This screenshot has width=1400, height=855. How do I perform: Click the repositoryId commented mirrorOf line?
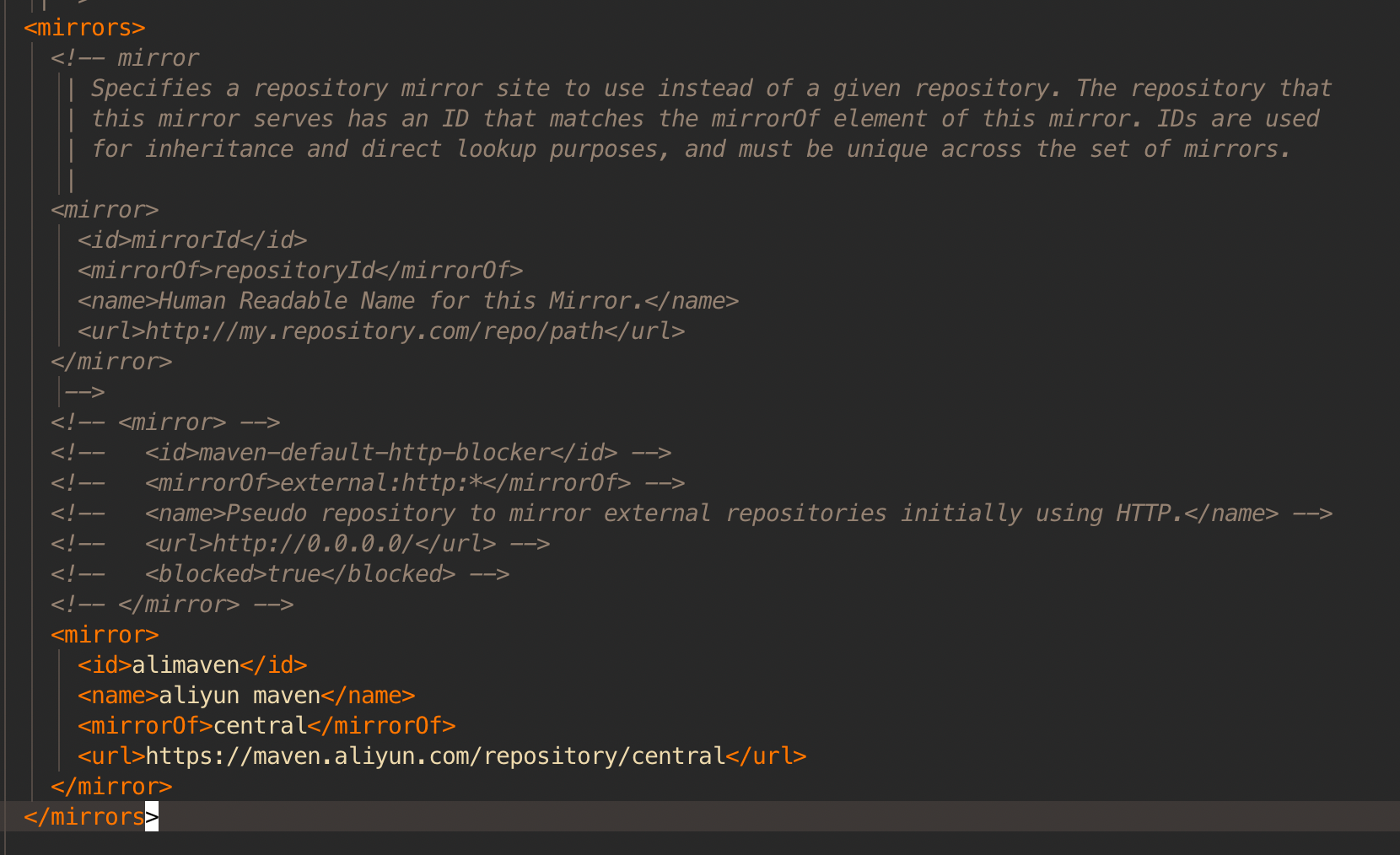(x=300, y=271)
